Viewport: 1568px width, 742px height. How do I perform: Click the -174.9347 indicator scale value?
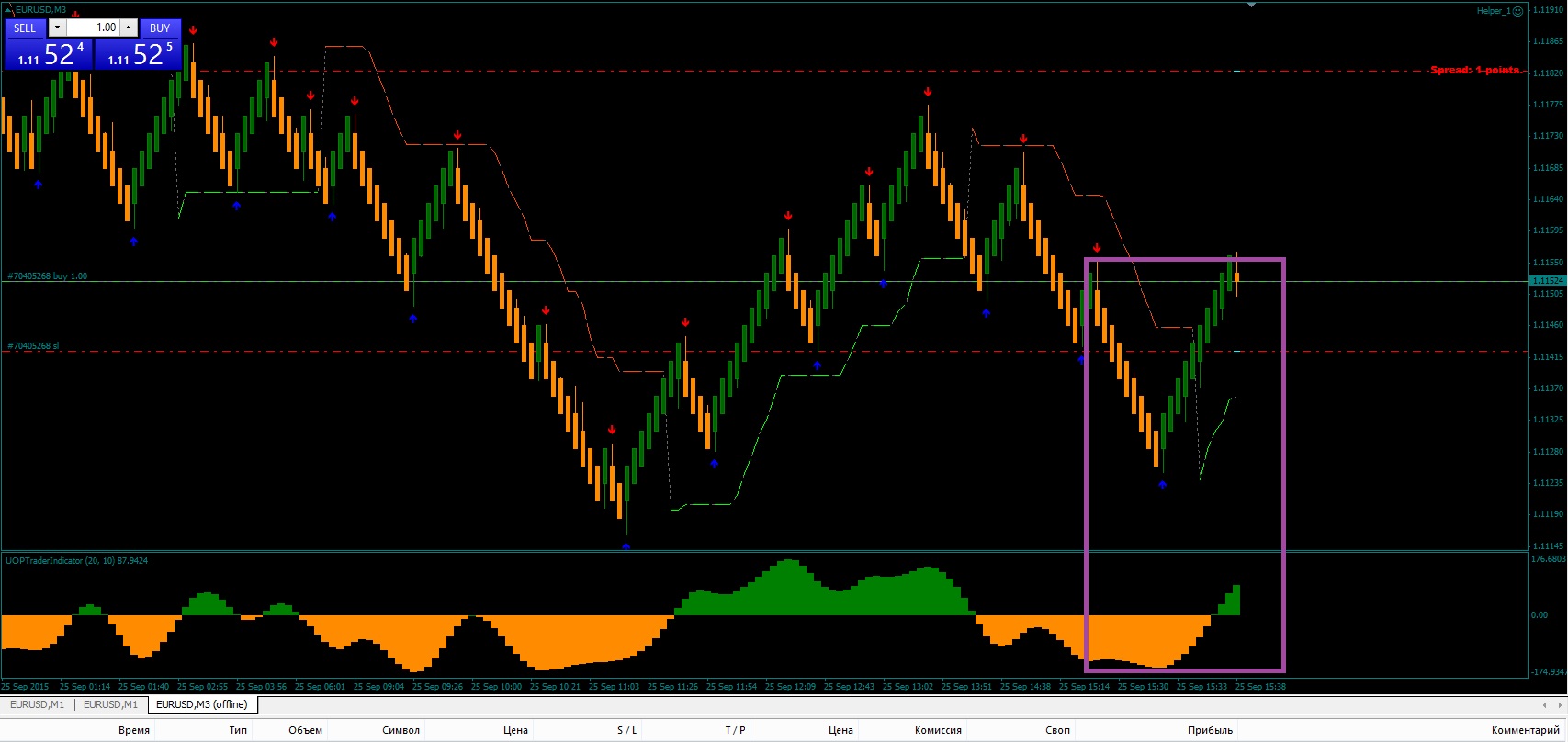1548,671
